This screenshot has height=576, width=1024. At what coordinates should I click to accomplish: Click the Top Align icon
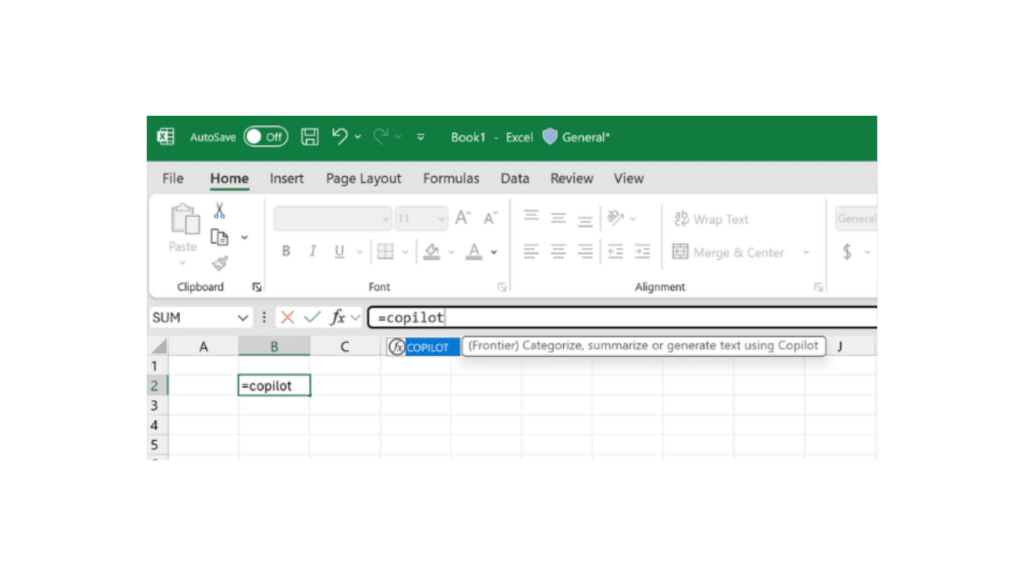point(531,217)
